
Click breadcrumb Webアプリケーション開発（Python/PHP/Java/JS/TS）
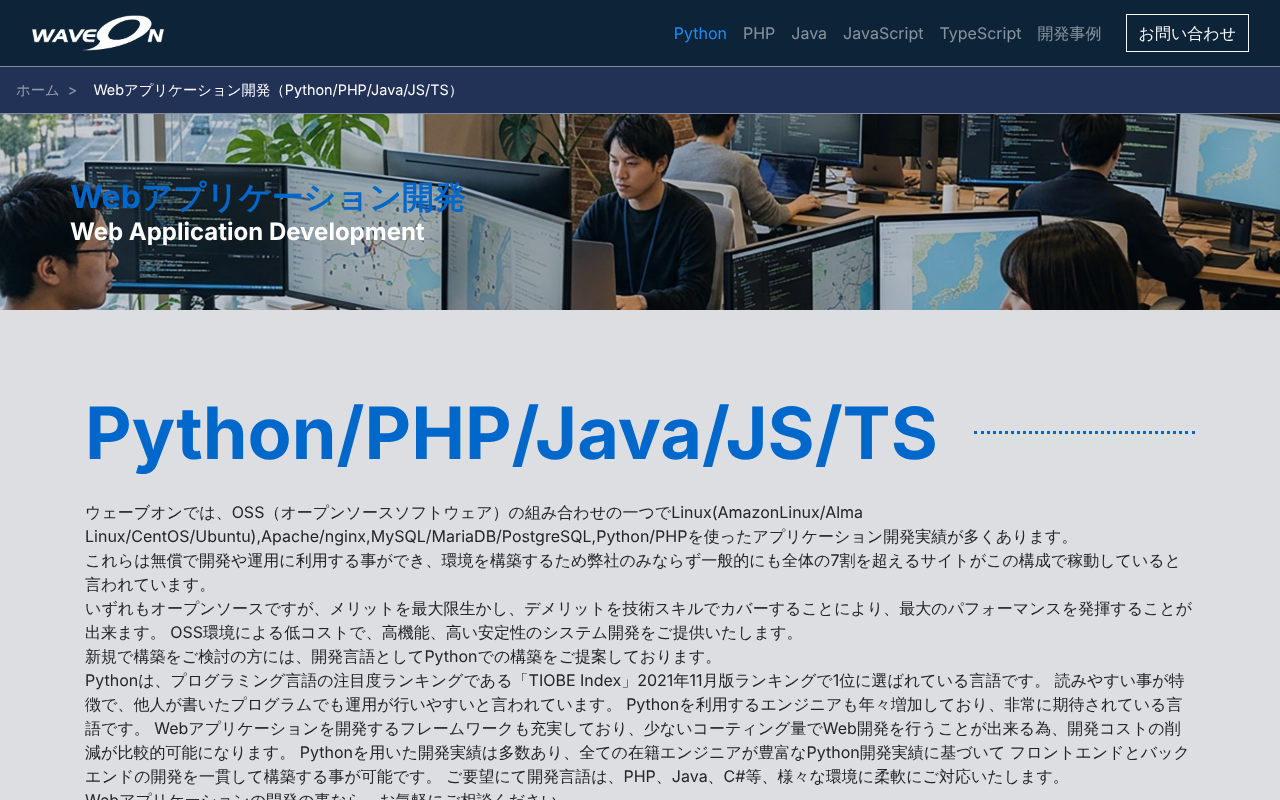pyautogui.click(x=278, y=90)
